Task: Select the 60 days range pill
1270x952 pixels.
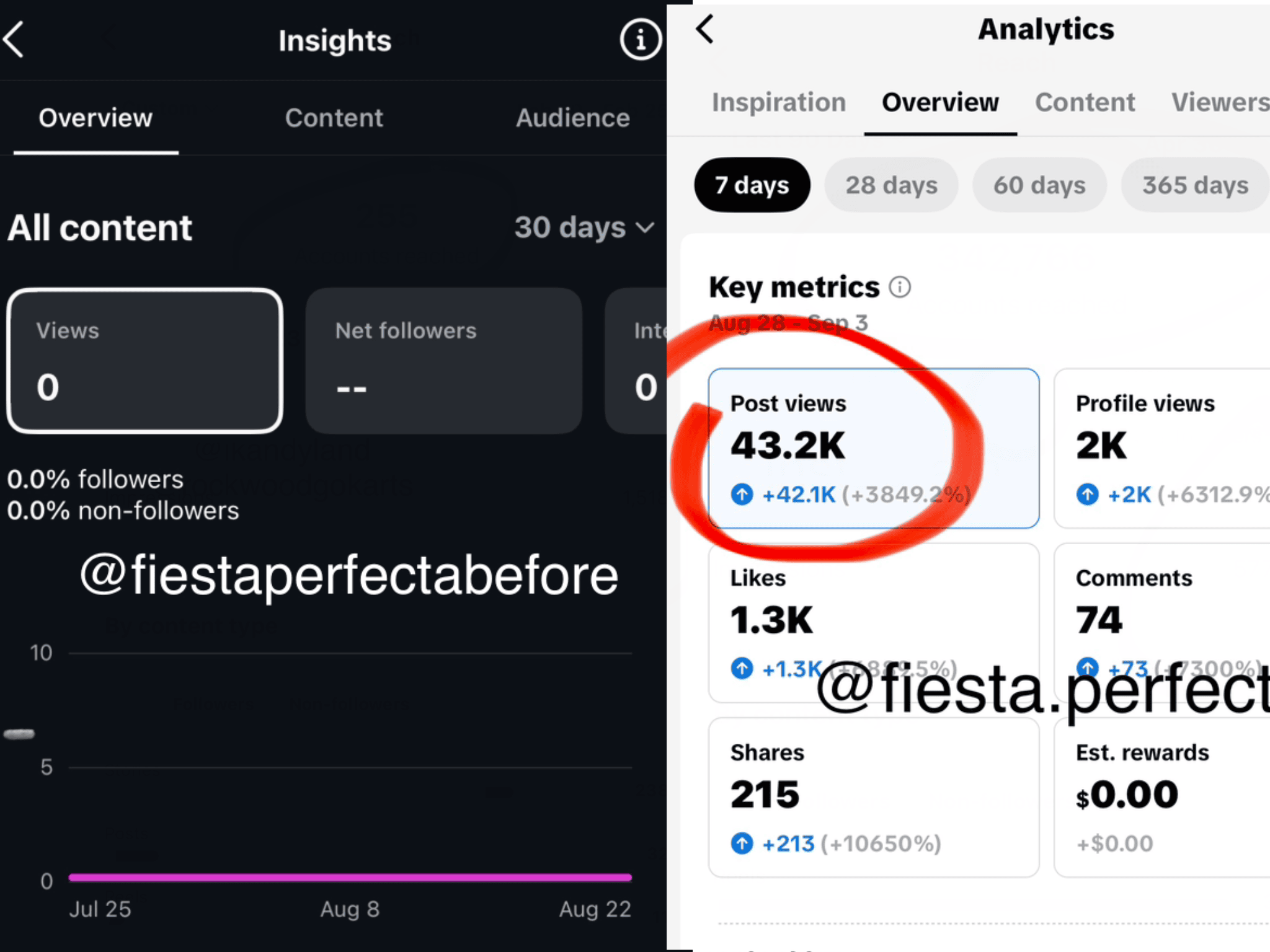Action: pyautogui.click(x=1039, y=185)
